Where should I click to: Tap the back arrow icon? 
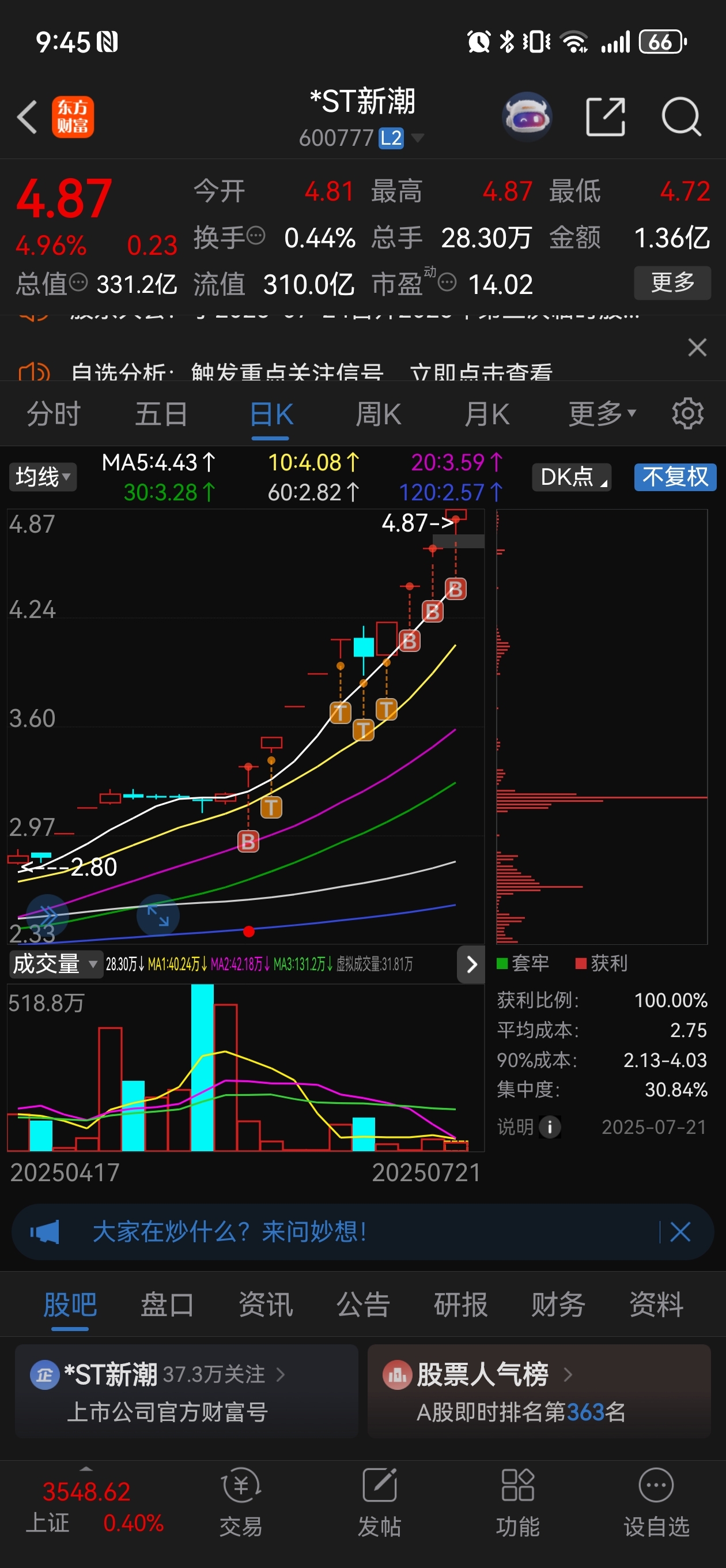(x=28, y=117)
